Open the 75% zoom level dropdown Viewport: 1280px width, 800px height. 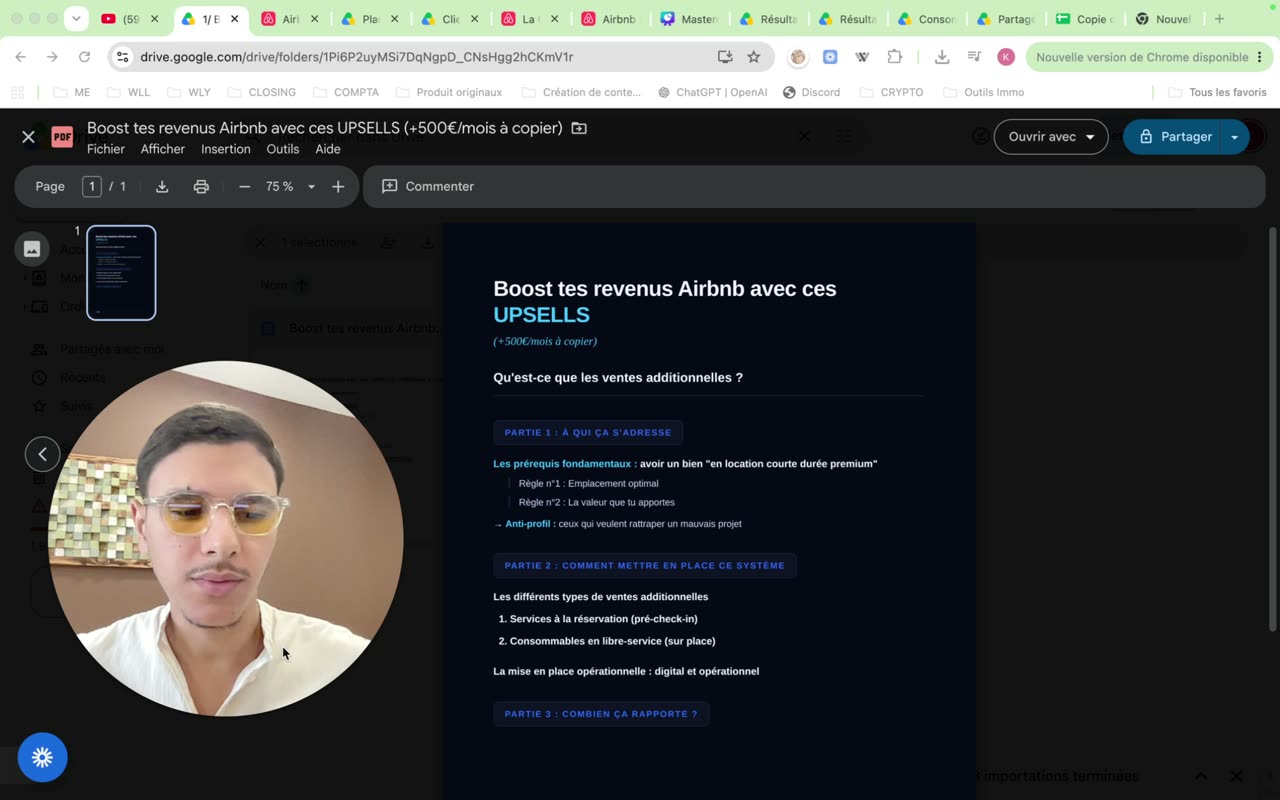pos(289,187)
